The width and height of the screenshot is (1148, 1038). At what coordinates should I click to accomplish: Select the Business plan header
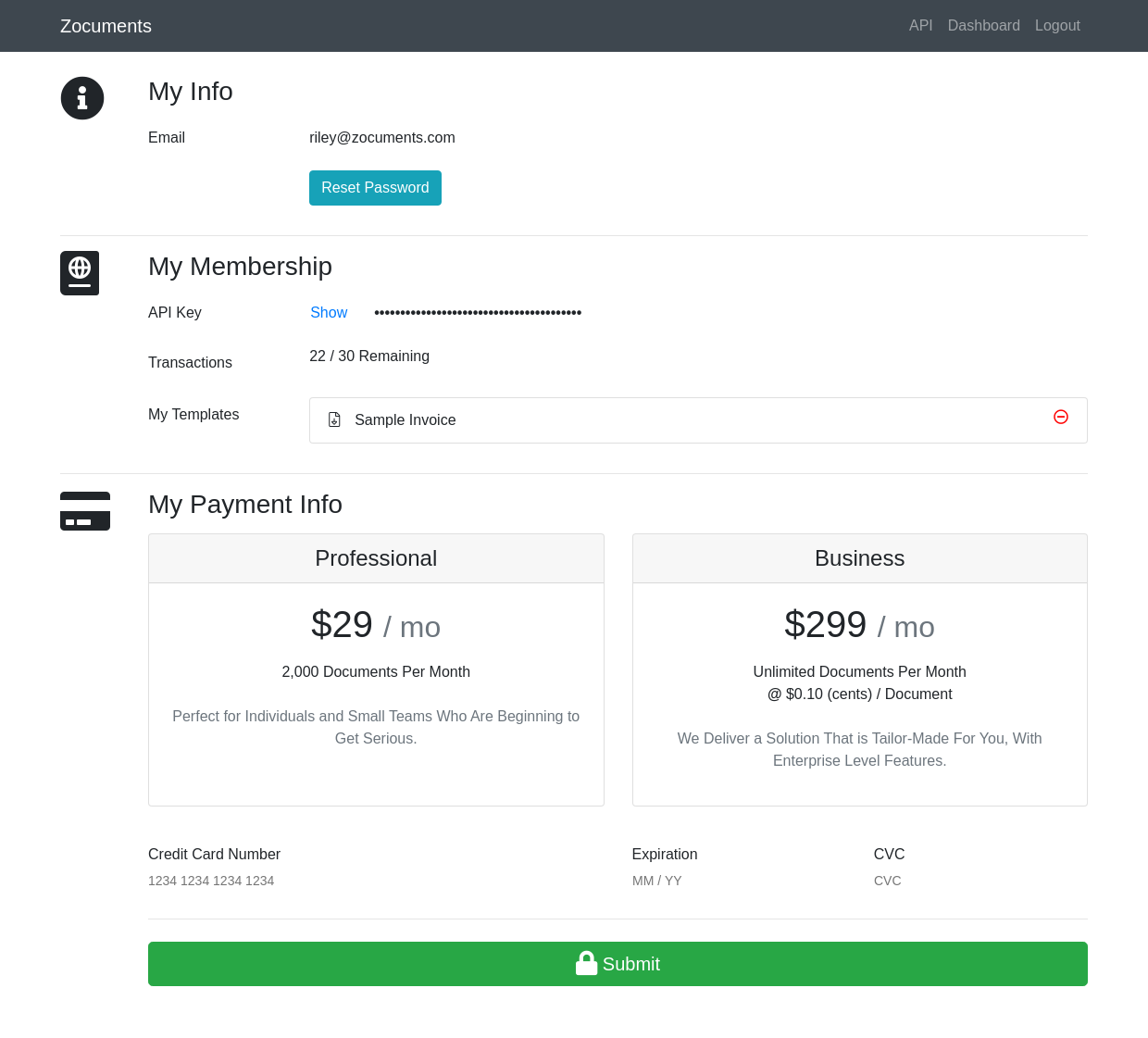tap(859, 558)
